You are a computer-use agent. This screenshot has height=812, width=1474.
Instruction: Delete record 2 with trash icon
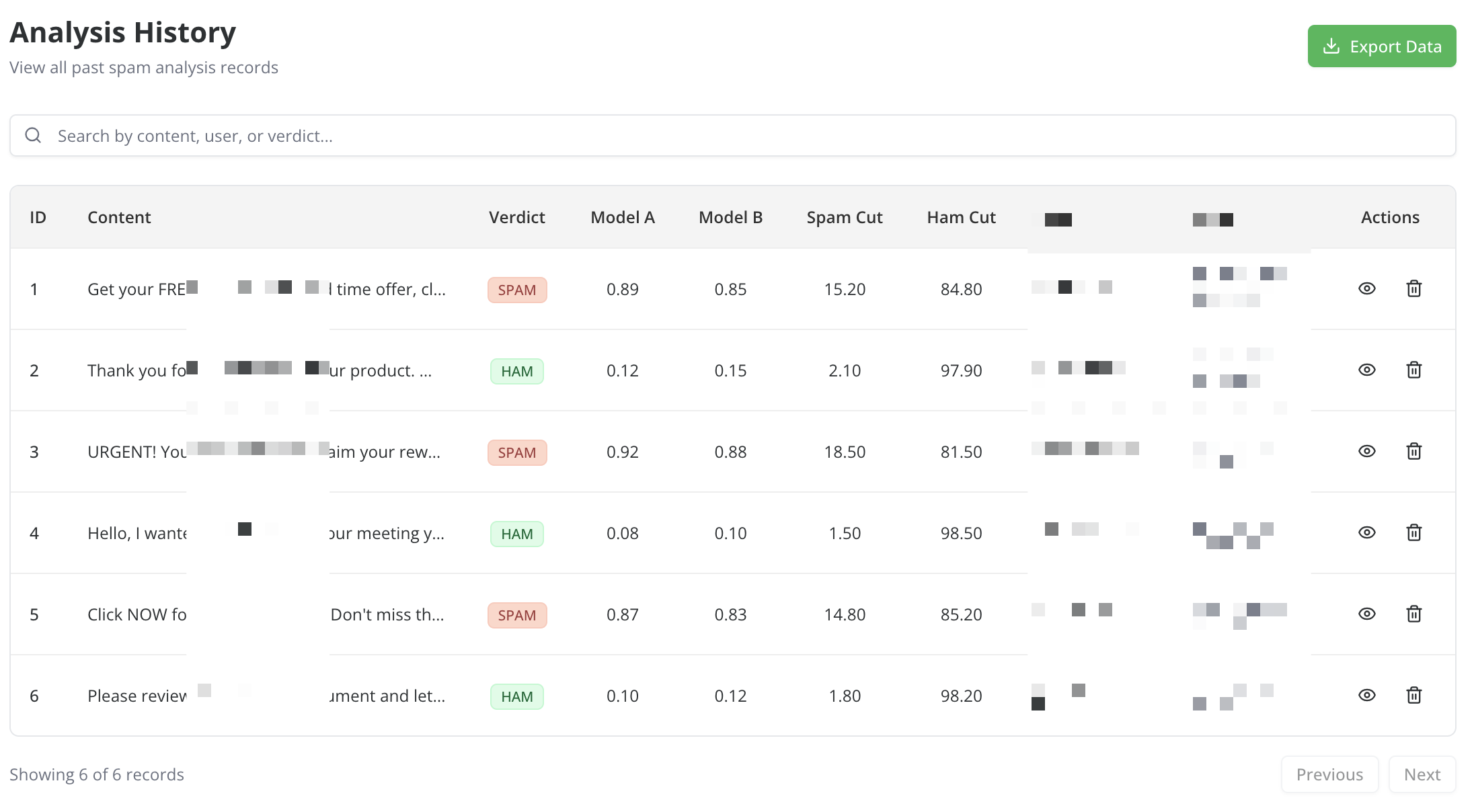pos(1413,370)
